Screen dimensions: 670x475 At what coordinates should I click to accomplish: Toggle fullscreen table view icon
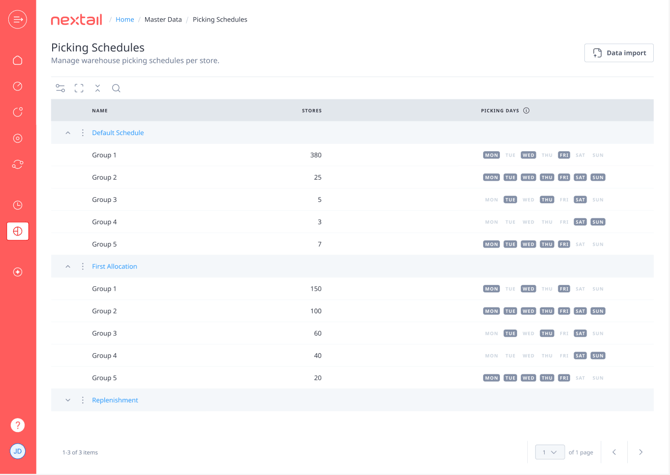coord(79,88)
